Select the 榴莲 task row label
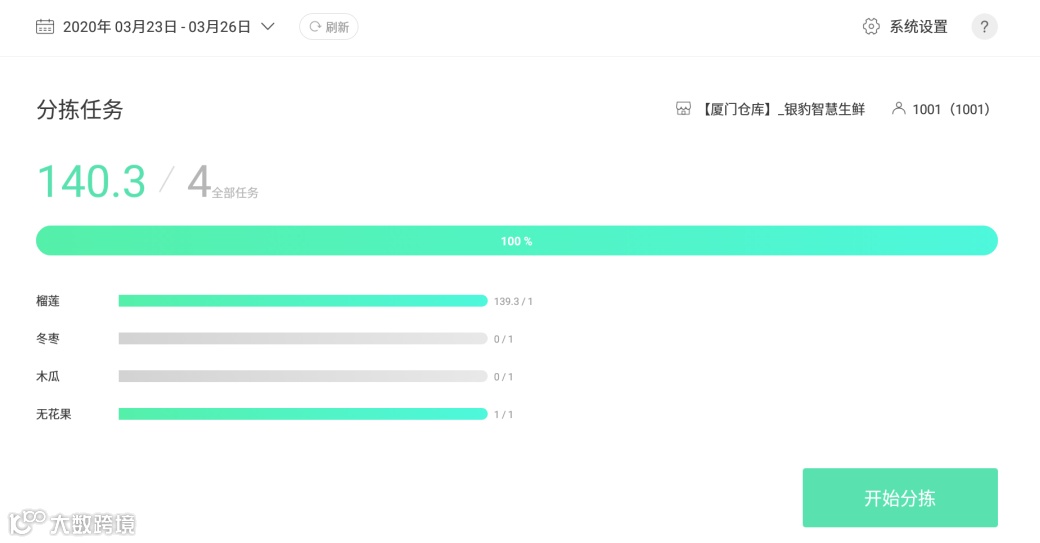The image size is (1040, 543). 48,301
